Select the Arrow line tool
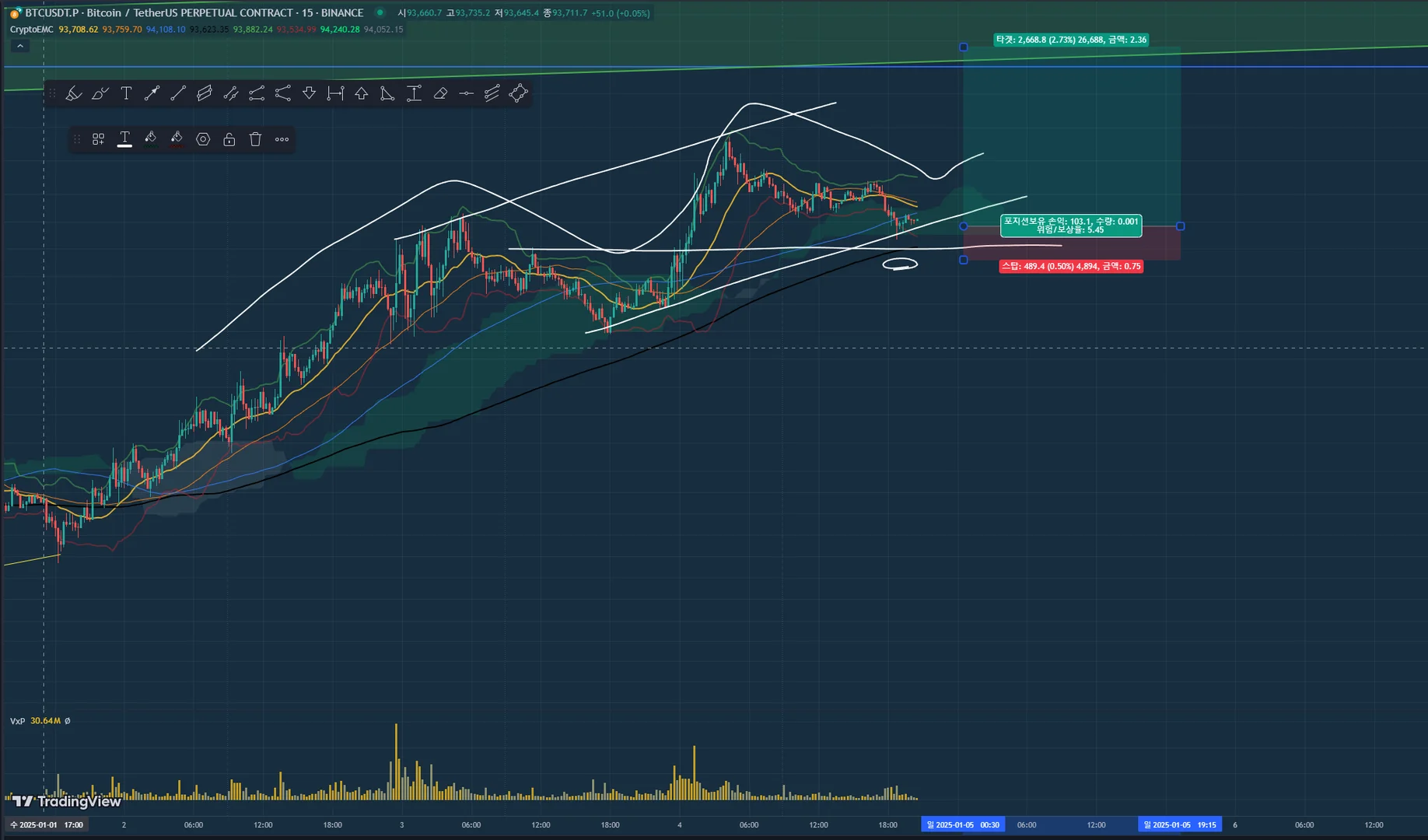Viewport: 1428px width, 840px height. (x=152, y=94)
